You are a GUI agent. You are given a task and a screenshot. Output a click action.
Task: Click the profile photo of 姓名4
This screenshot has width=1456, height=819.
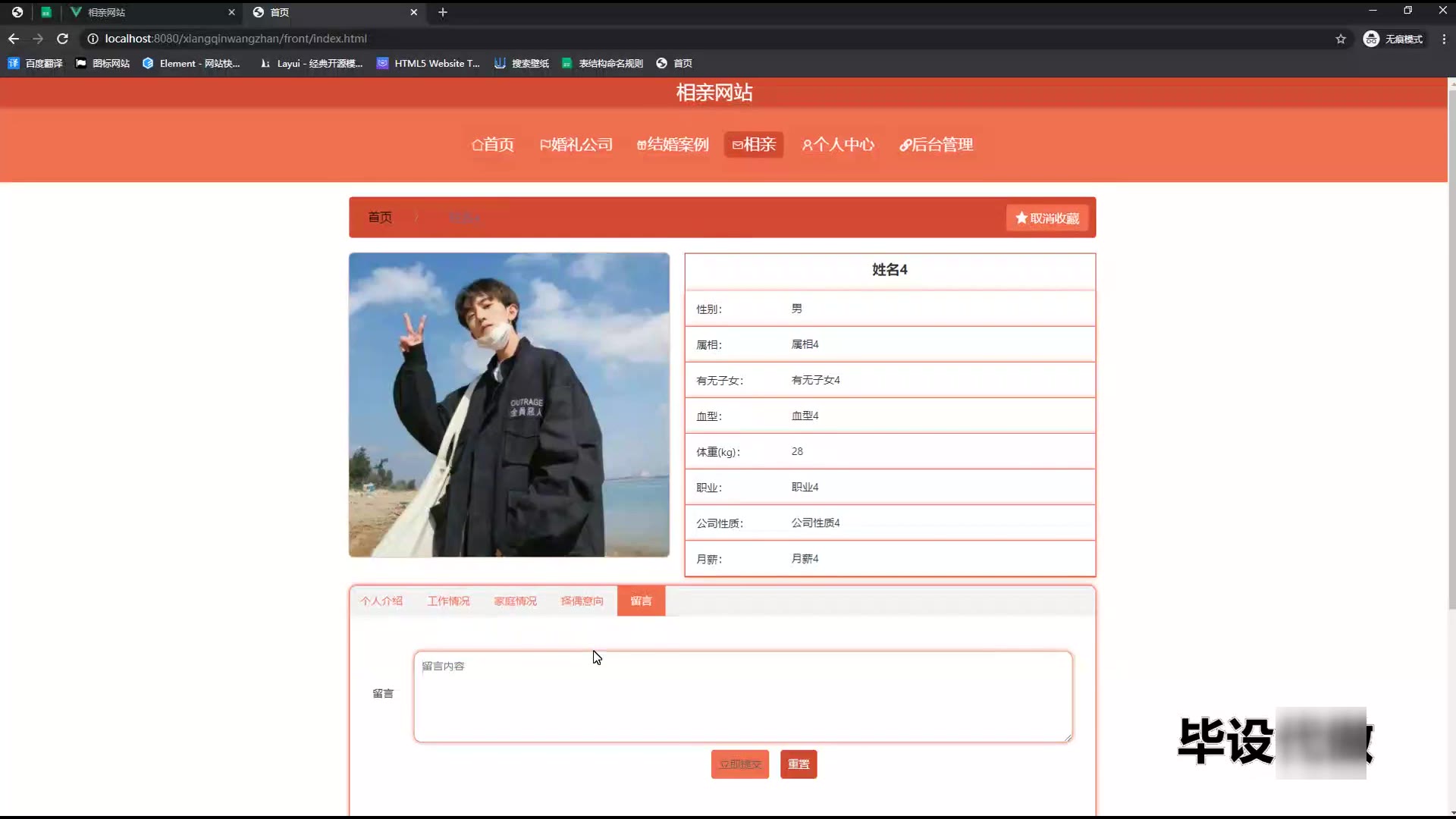click(x=509, y=405)
